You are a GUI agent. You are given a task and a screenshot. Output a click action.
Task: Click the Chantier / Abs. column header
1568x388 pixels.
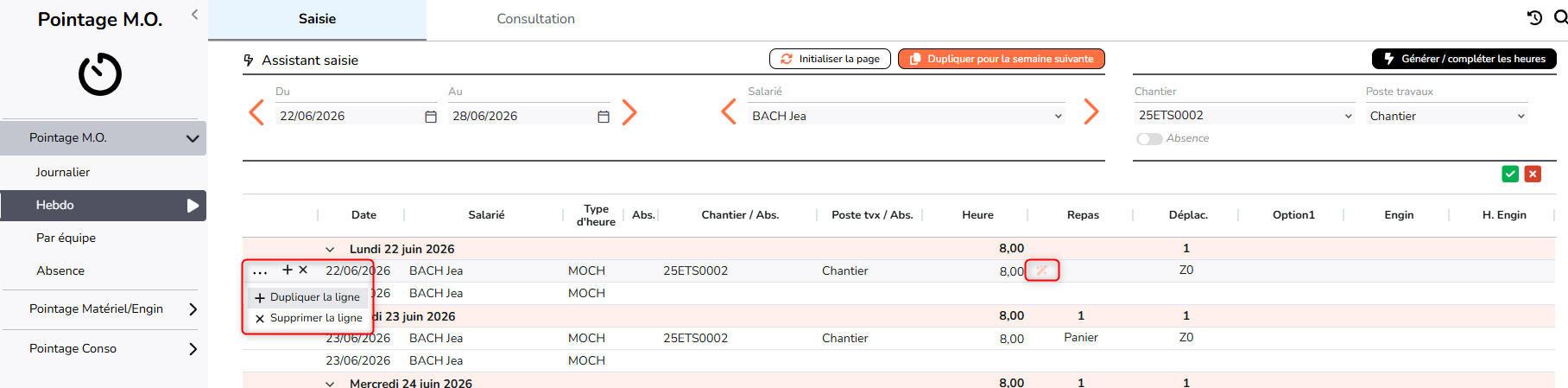(740, 215)
